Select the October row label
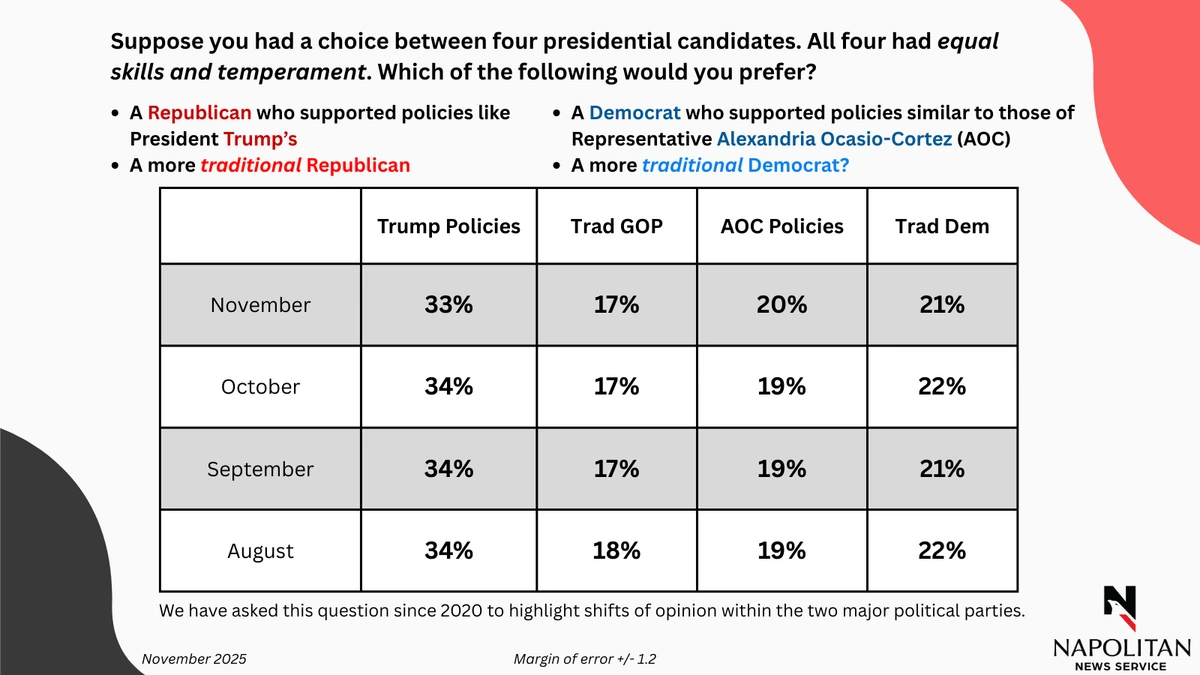Image resolution: width=1200 pixels, height=675 pixels. (260, 387)
